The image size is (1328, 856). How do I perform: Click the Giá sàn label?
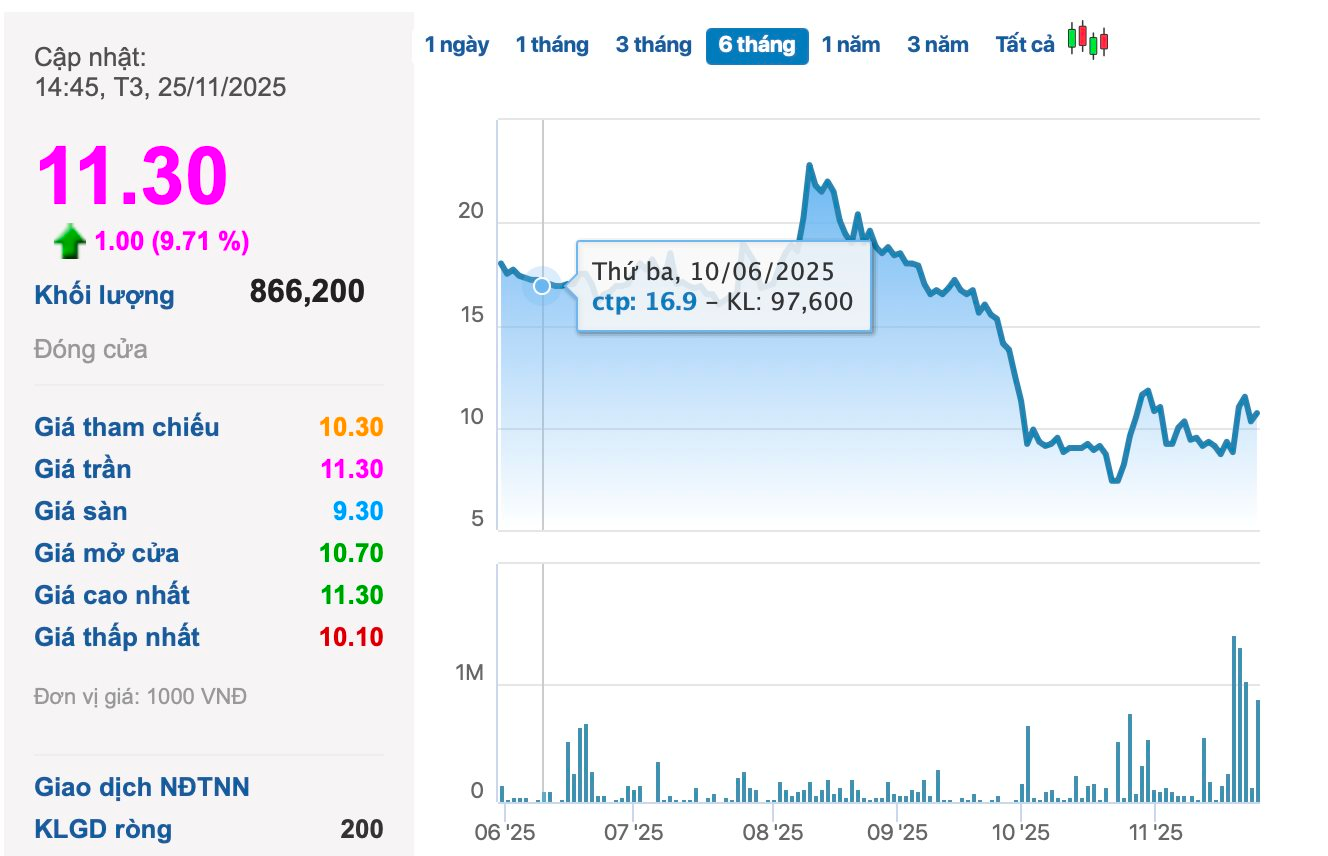pyautogui.click(x=81, y=511)
